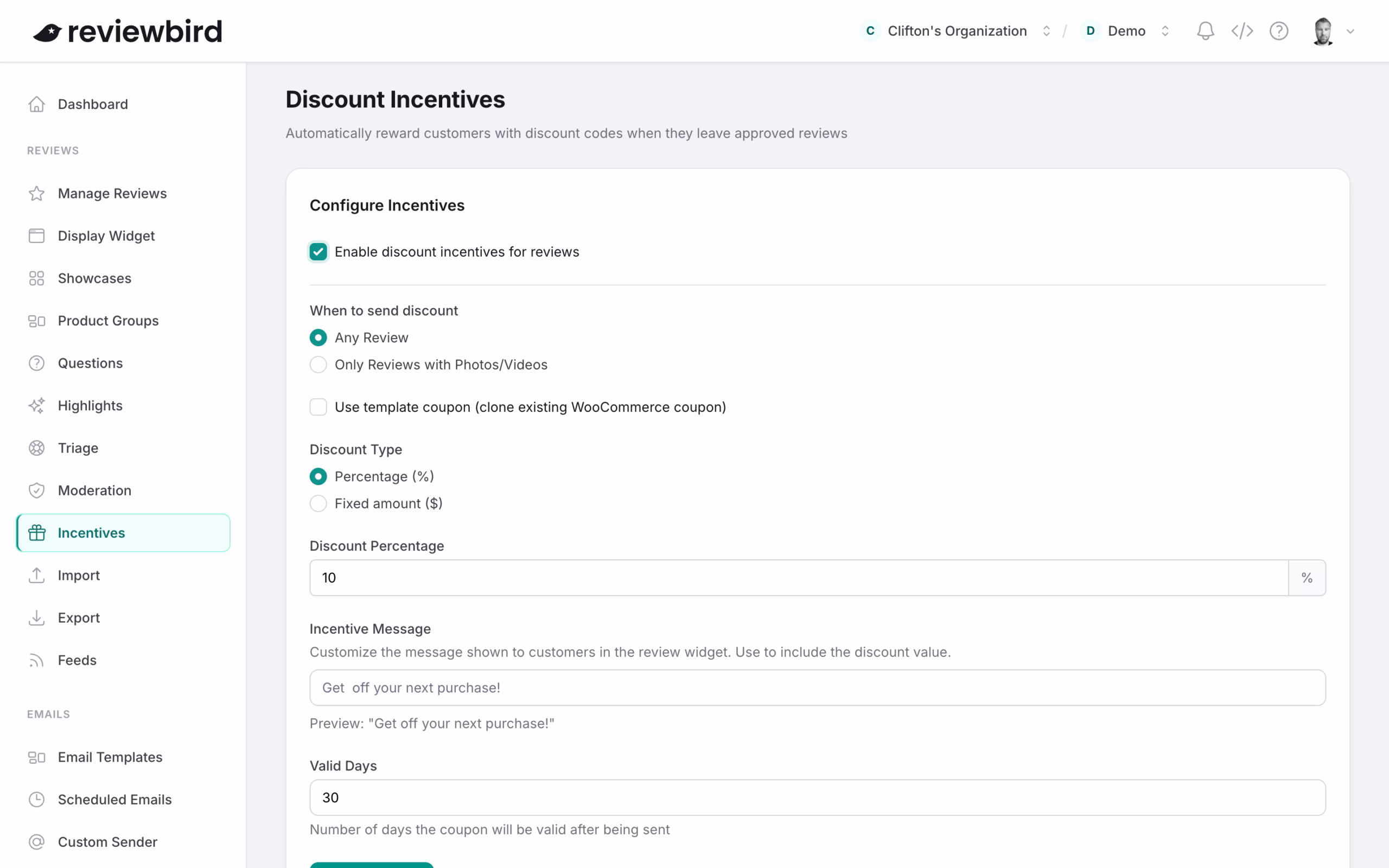Click the Manage Reviews star icon

[37, 194]
